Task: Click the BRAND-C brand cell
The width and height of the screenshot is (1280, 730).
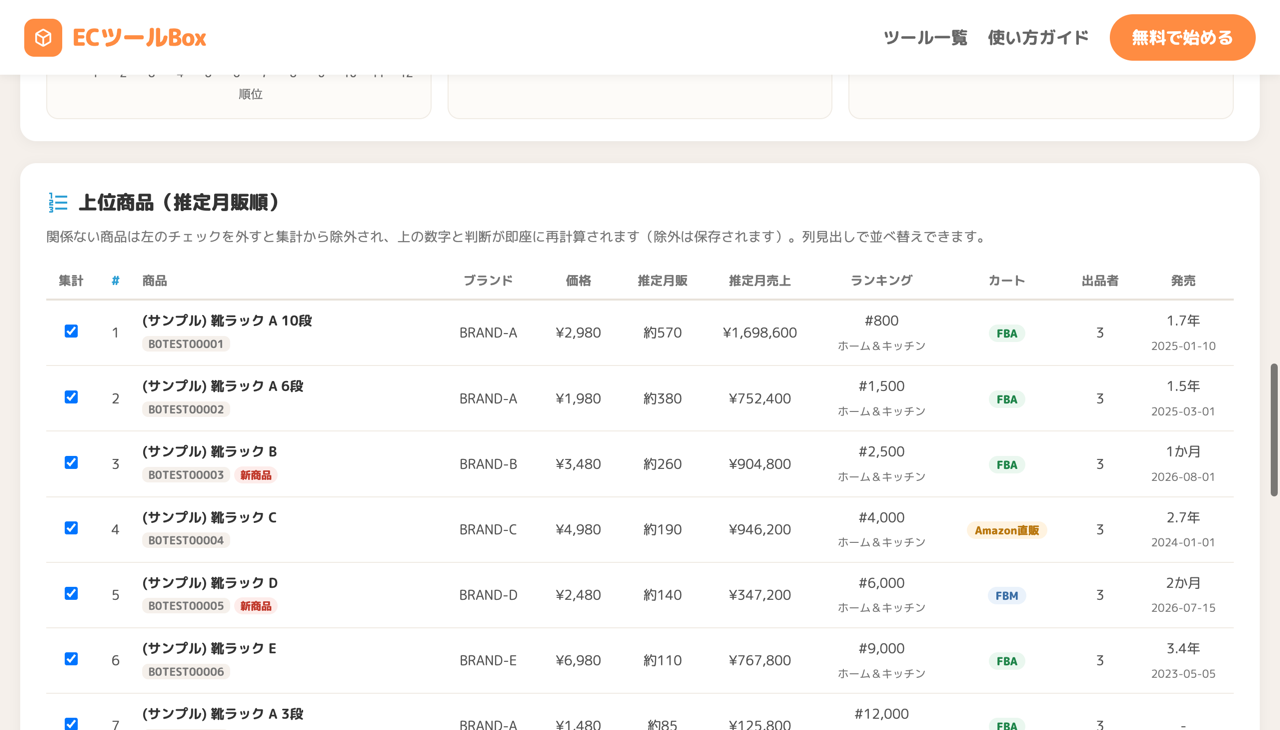Action: click(488, 529)
